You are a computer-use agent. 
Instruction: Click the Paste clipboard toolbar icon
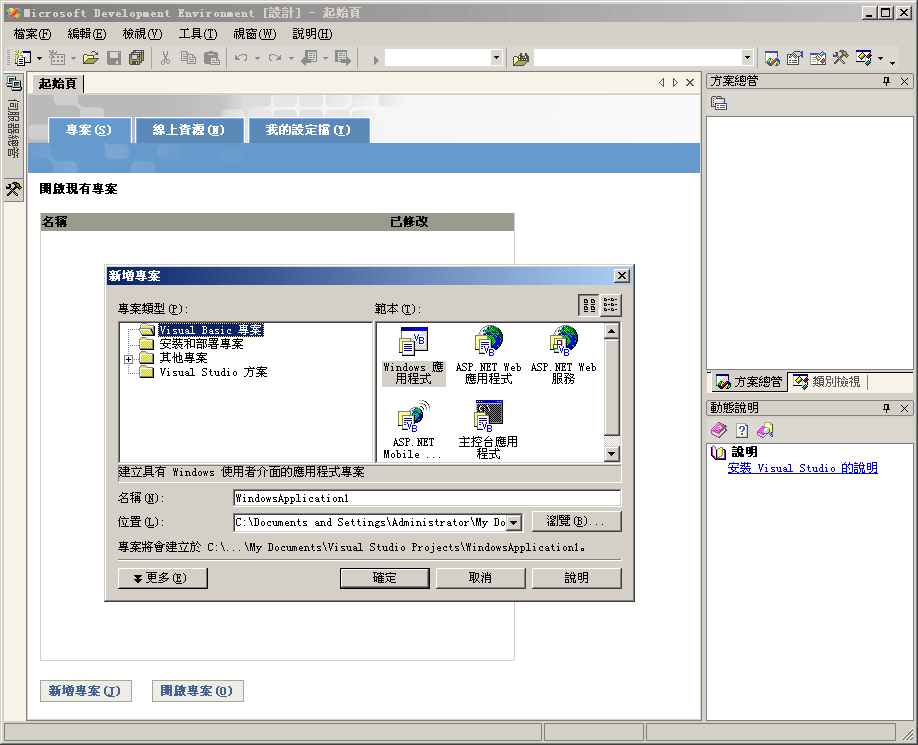pos(211,58)
